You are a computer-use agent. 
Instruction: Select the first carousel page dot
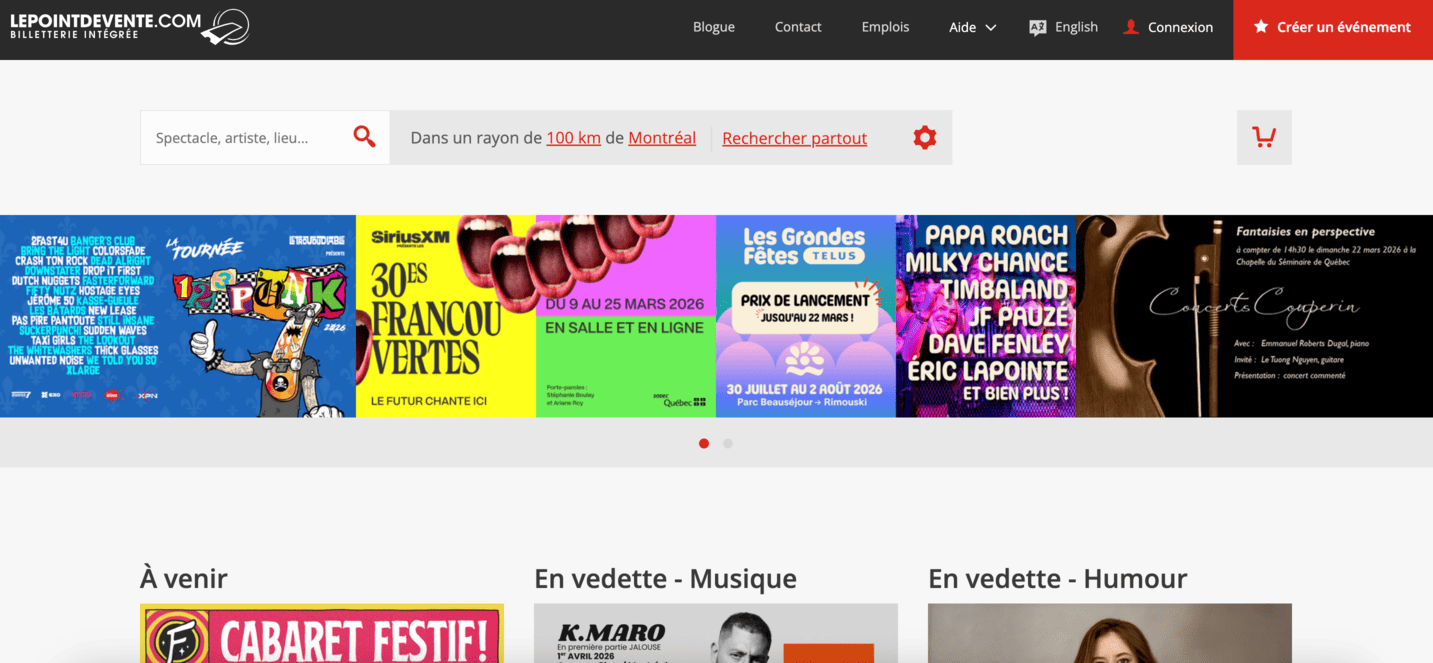click(x=704, y=443)
